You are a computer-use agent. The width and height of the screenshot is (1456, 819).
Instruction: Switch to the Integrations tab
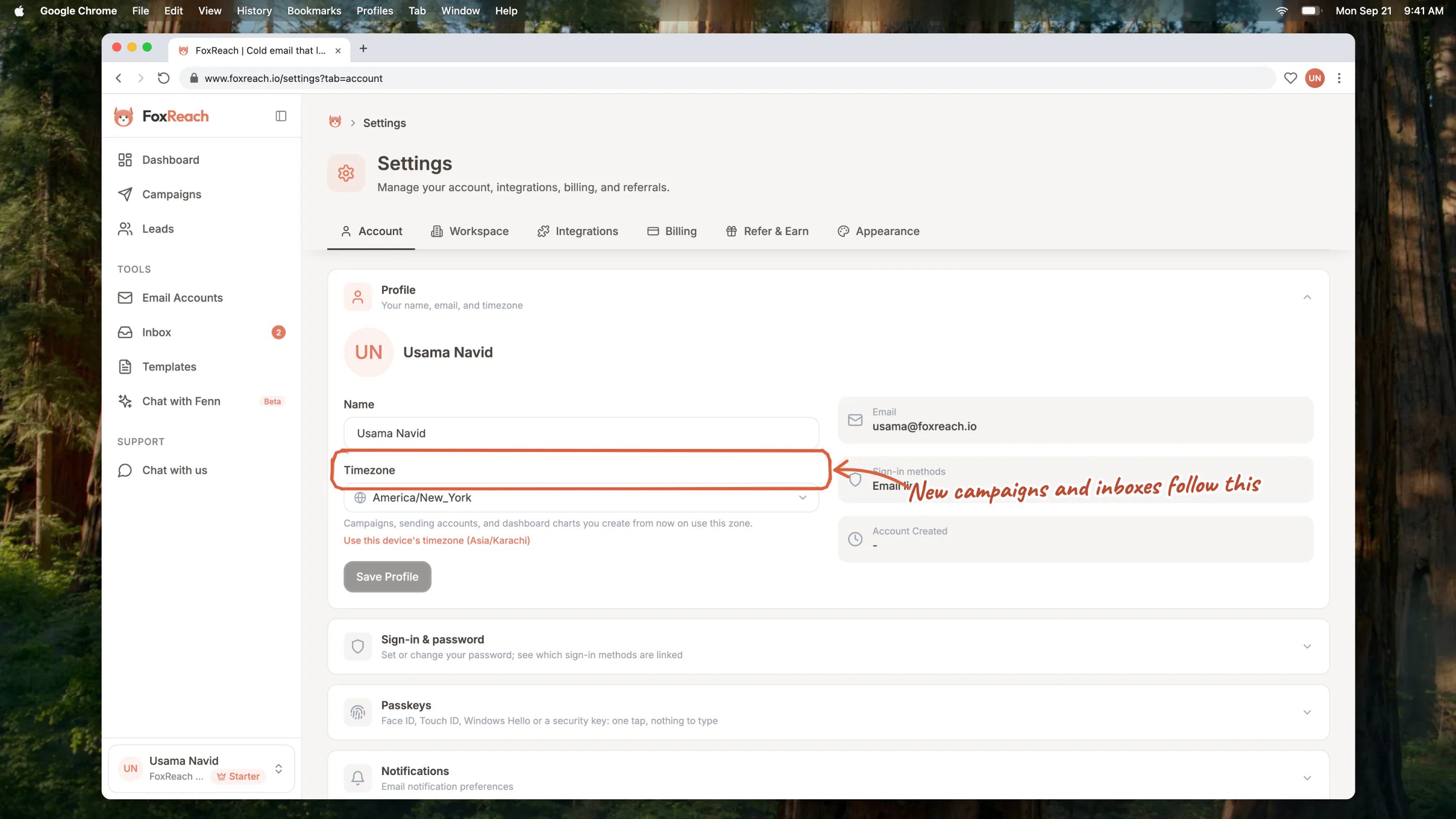578,231
